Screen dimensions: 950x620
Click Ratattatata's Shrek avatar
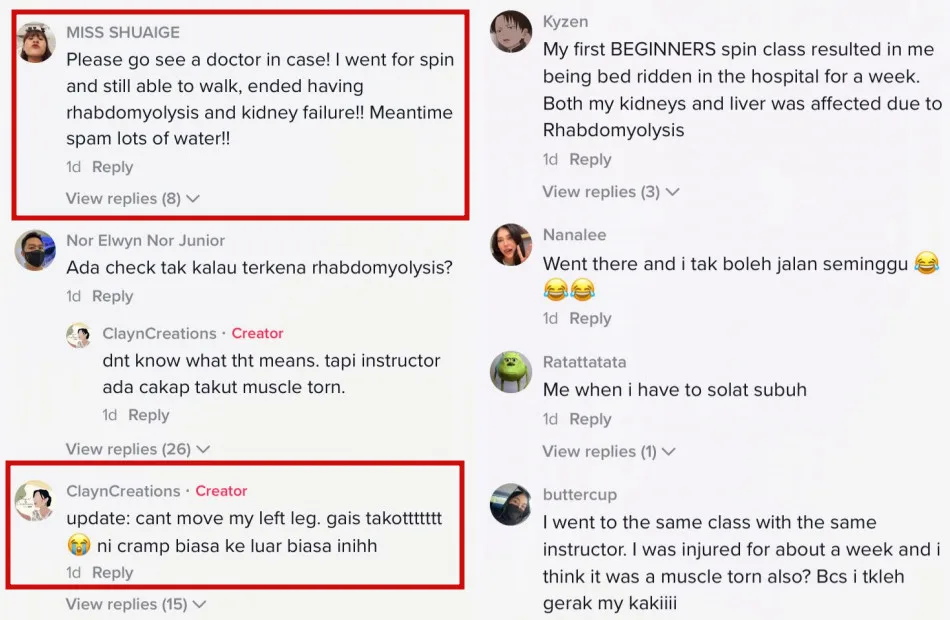(x=511, y=372)
